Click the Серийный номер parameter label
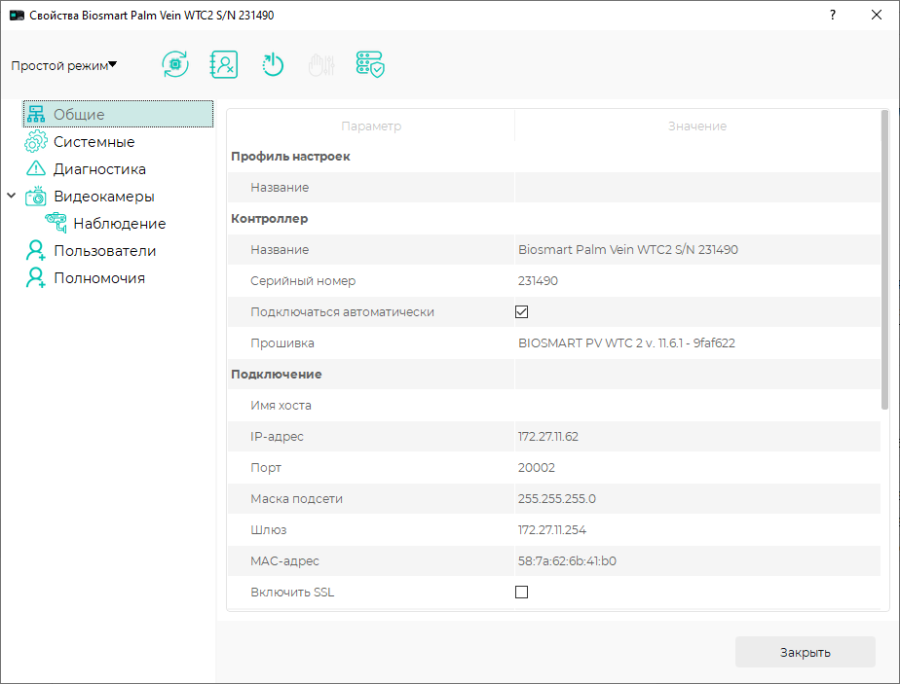900x684 pixels. (303, 281)
